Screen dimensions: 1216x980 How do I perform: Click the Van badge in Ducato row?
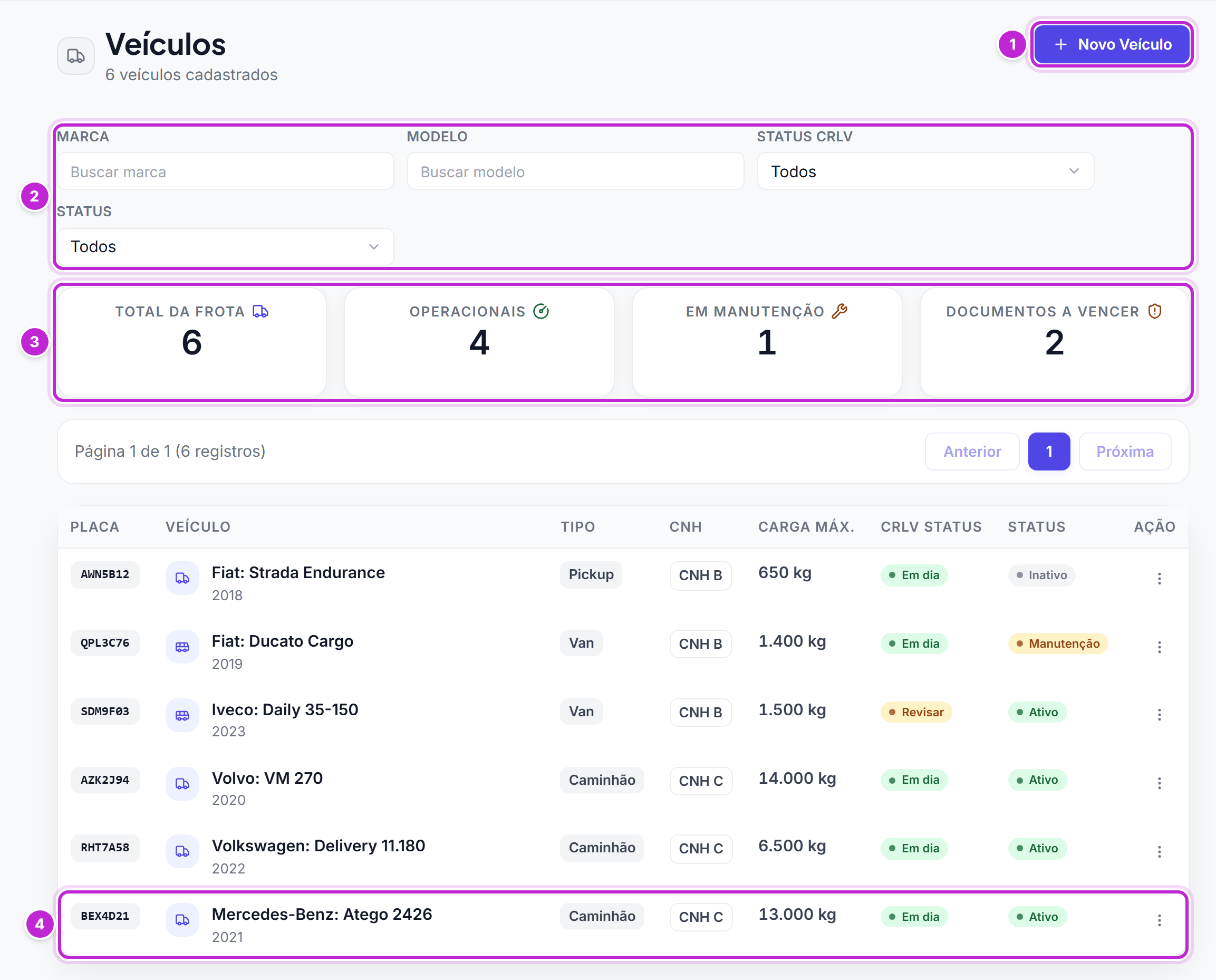tap(581, 643)
